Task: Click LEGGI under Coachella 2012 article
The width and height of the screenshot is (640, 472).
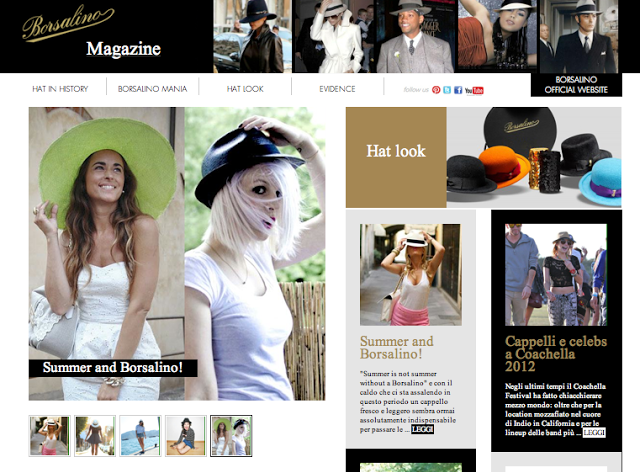Action: pyautogui.click(x=594, y=432)
